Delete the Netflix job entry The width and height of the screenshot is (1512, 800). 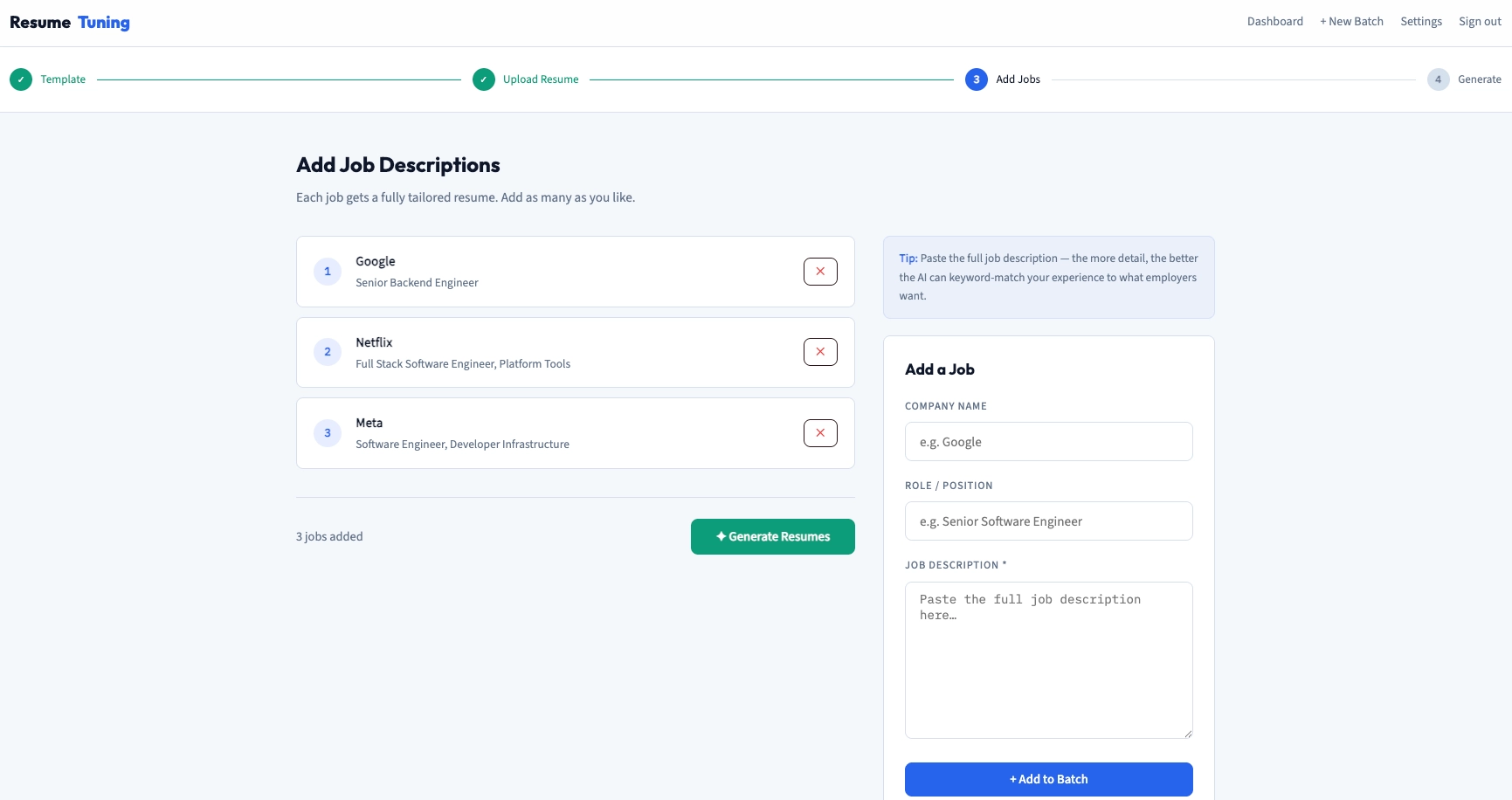pyautogui.click(x=819, y=351)
